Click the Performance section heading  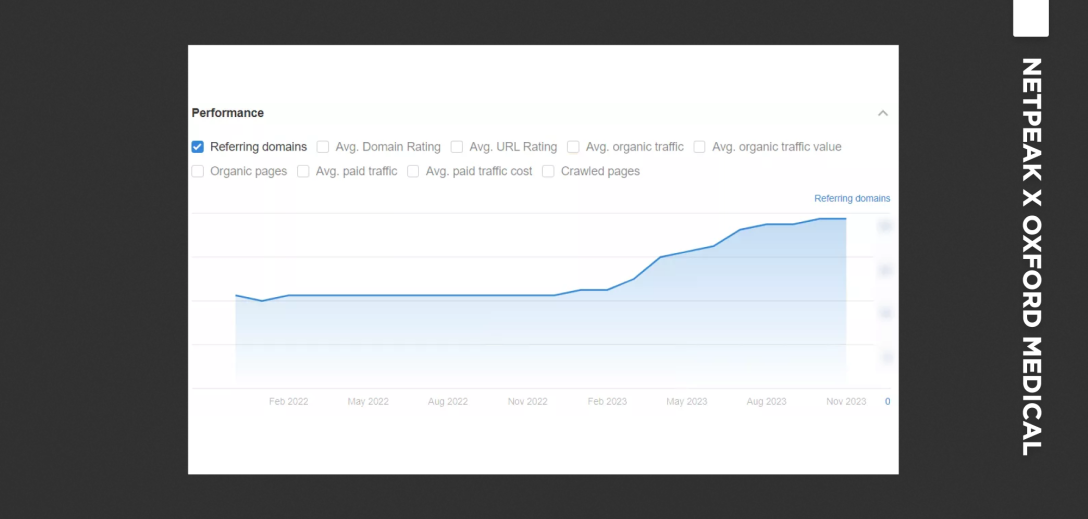click(x=228, y=113)
